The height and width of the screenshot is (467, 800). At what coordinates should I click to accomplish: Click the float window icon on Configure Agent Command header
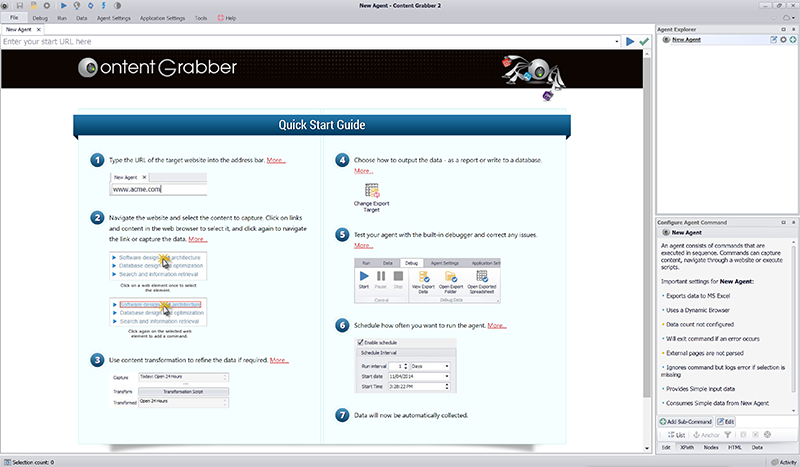click(784, 223)
